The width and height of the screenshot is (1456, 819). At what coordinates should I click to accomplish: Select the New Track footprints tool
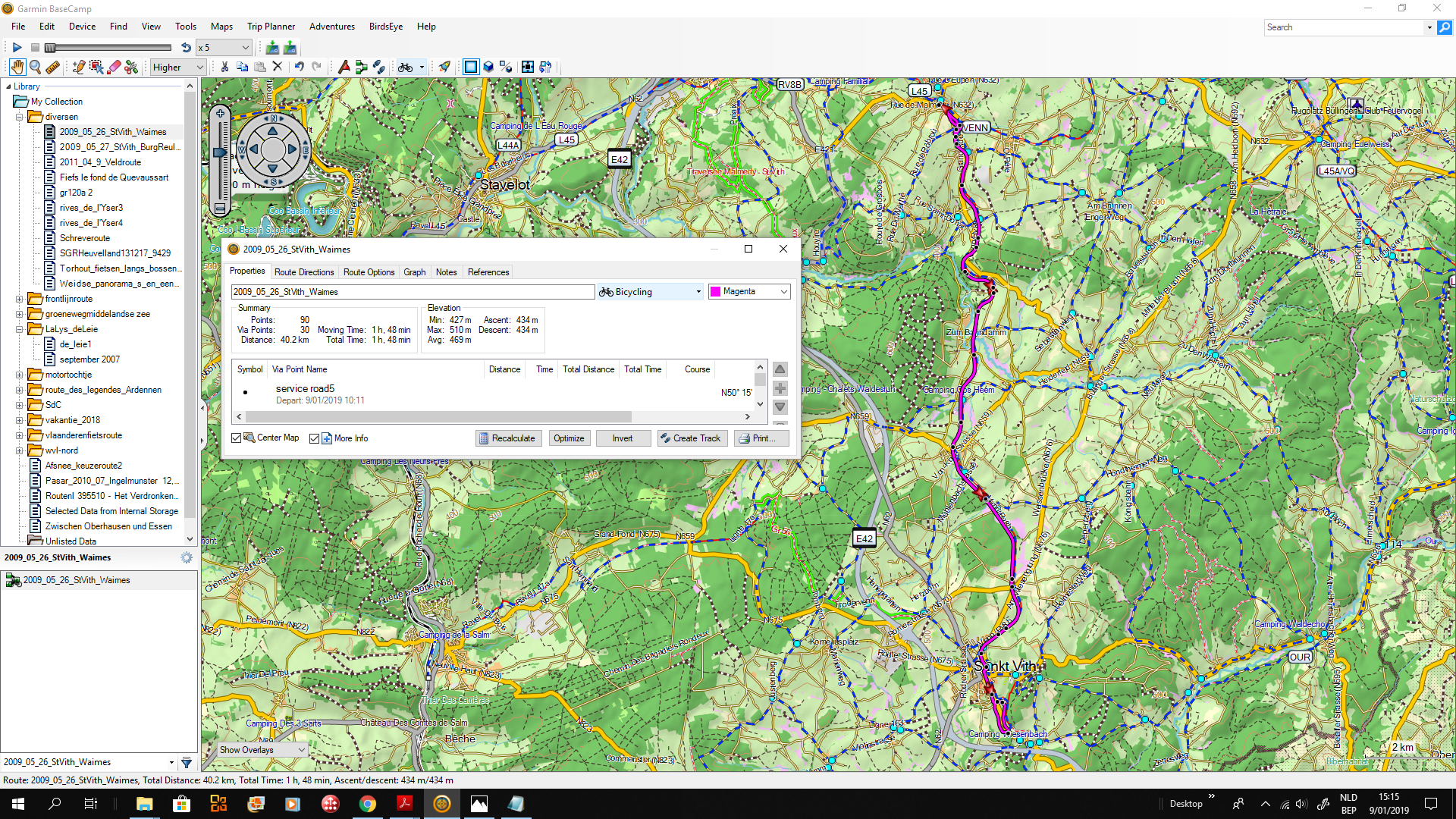378,67
